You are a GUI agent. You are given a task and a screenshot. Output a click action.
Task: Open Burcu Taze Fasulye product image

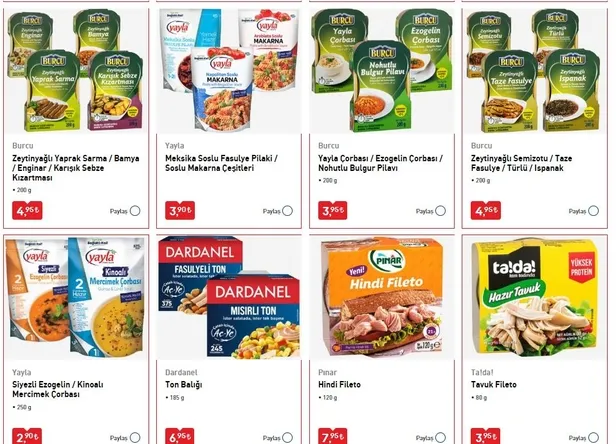535,71
